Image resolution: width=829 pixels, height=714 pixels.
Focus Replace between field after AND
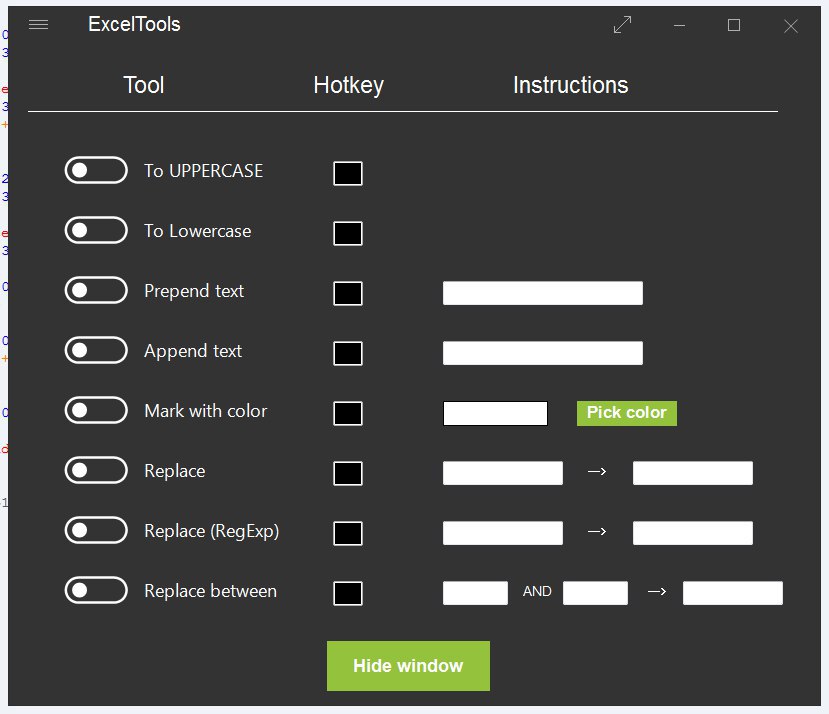tap(595, 593)
